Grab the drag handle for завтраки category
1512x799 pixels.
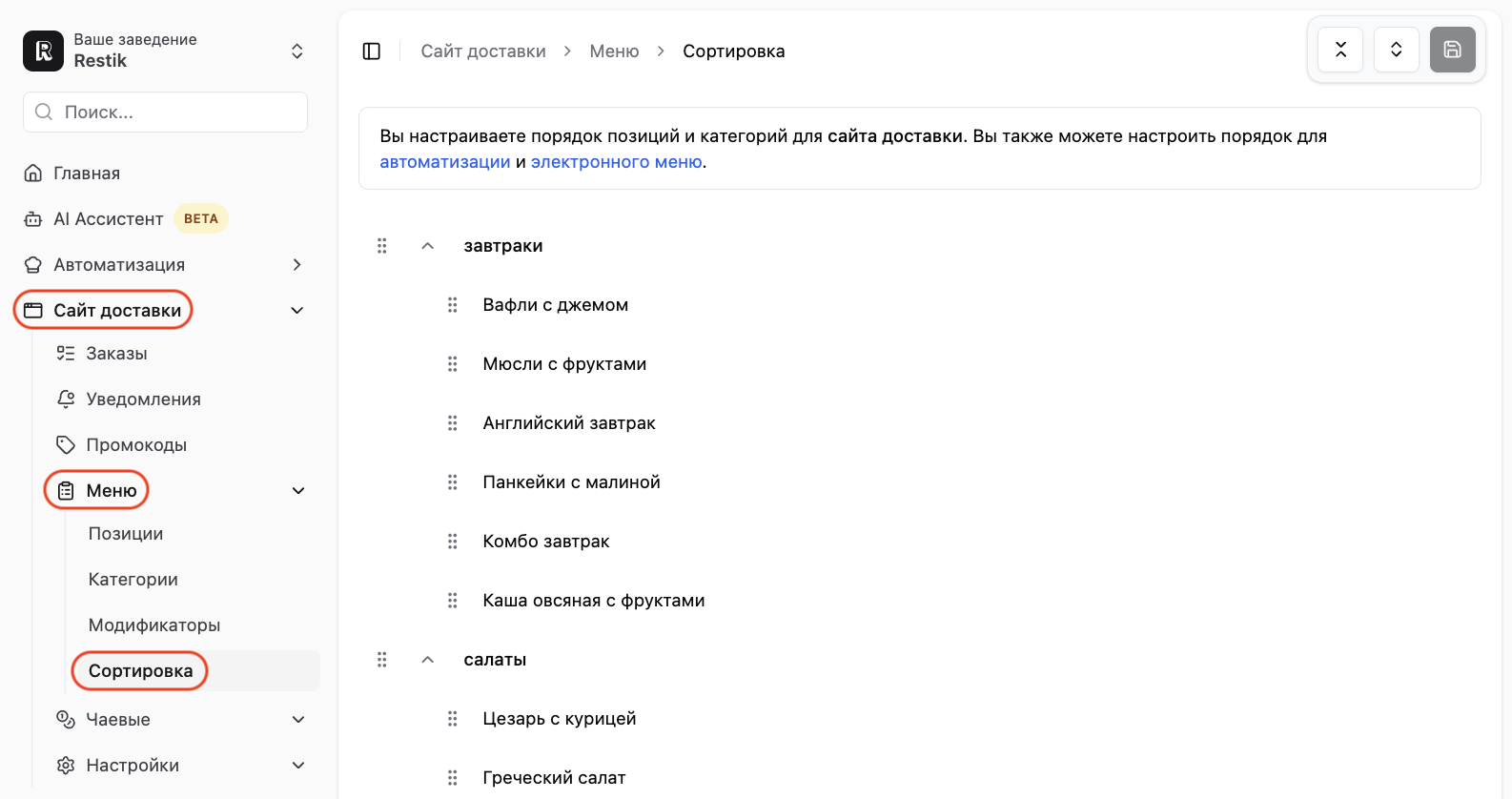[382, 246]
